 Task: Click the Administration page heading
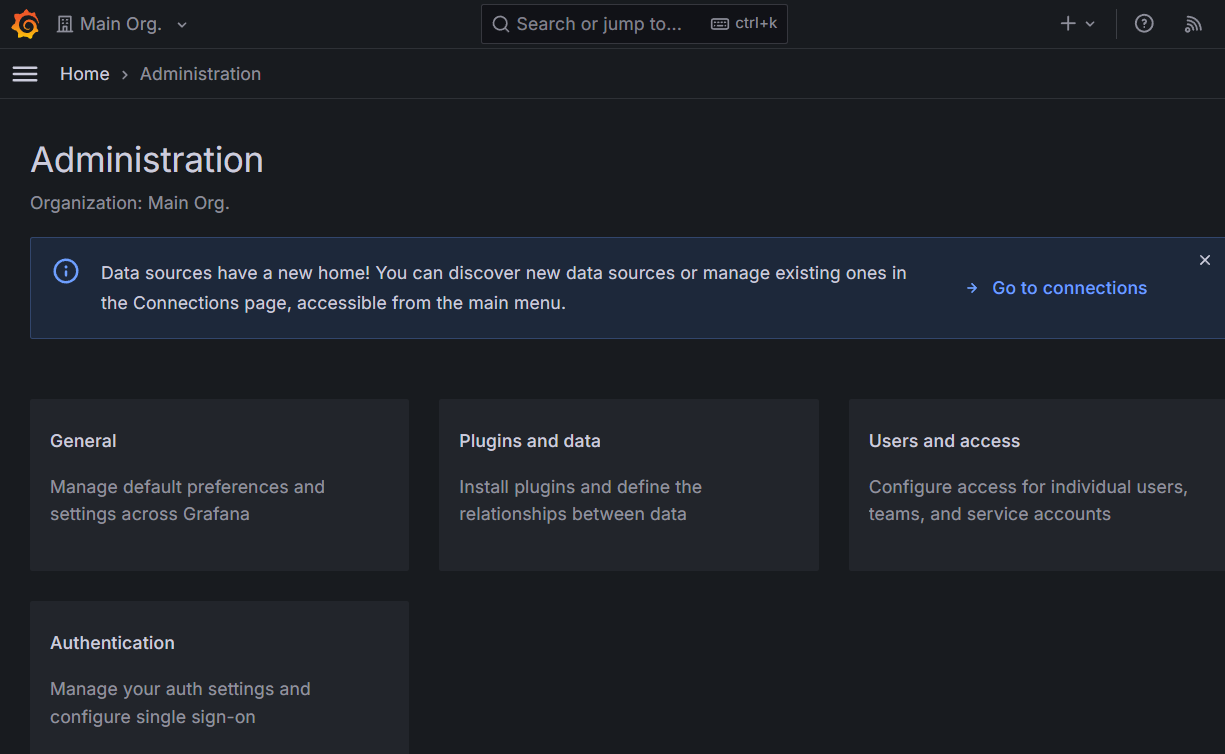point(147,160)
